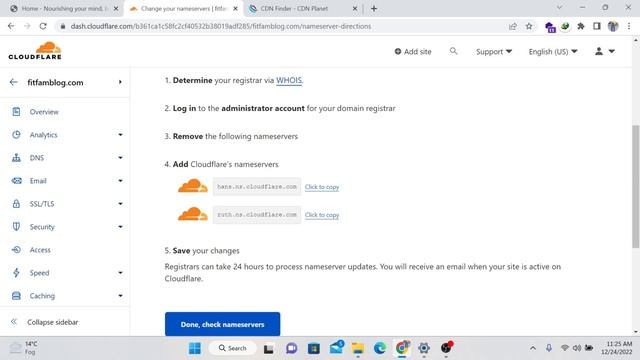Click the Speed lightning bolt icon

pyautogui.click(x=16, y=273)
